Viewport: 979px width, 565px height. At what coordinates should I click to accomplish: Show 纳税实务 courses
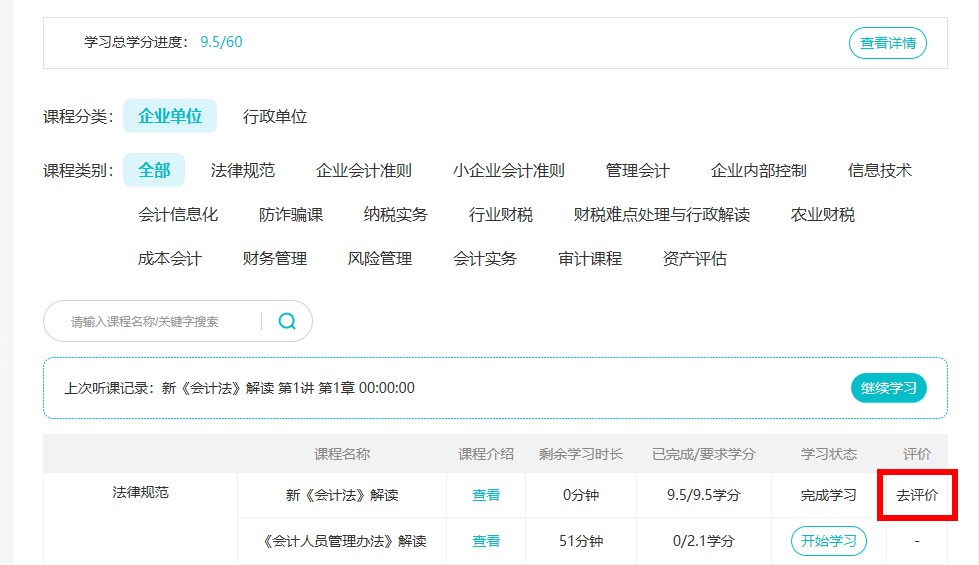coord(395,214)
